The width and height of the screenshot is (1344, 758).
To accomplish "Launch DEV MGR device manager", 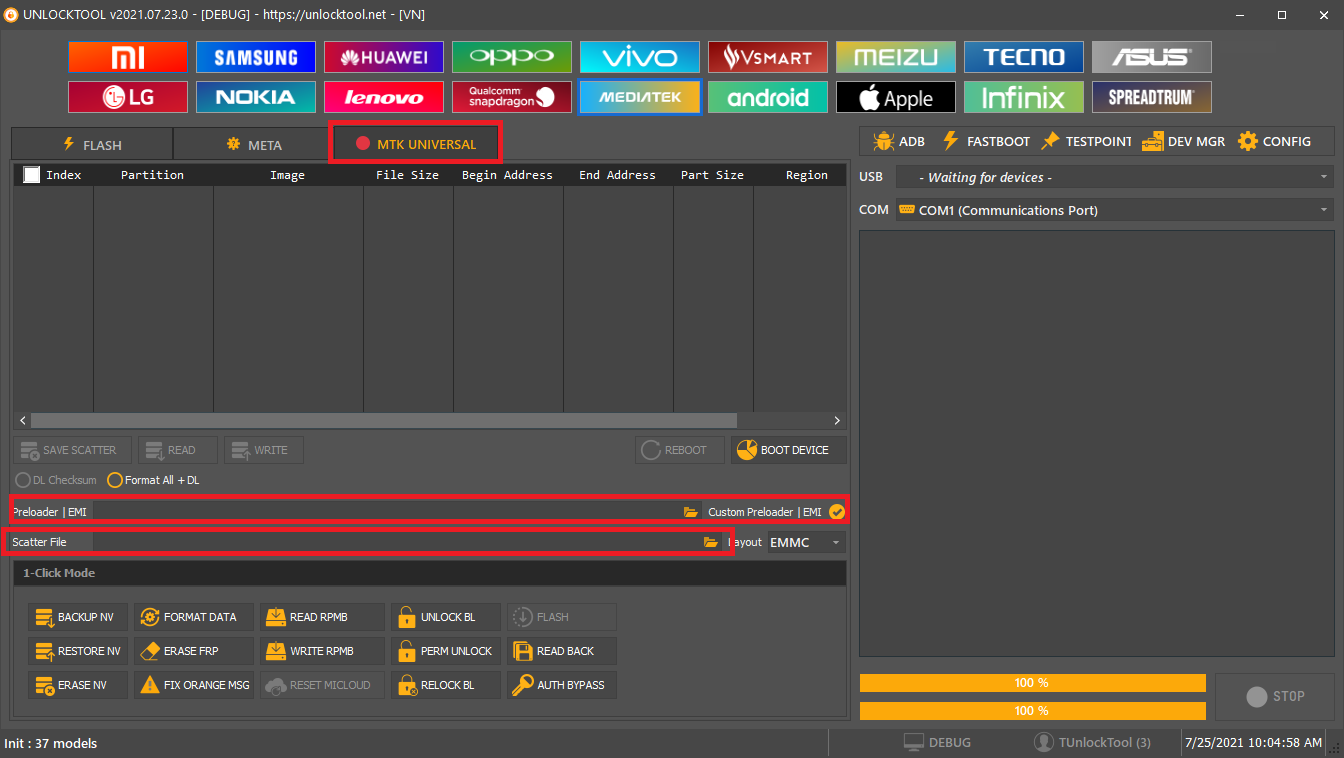I will pos(1183,141).
